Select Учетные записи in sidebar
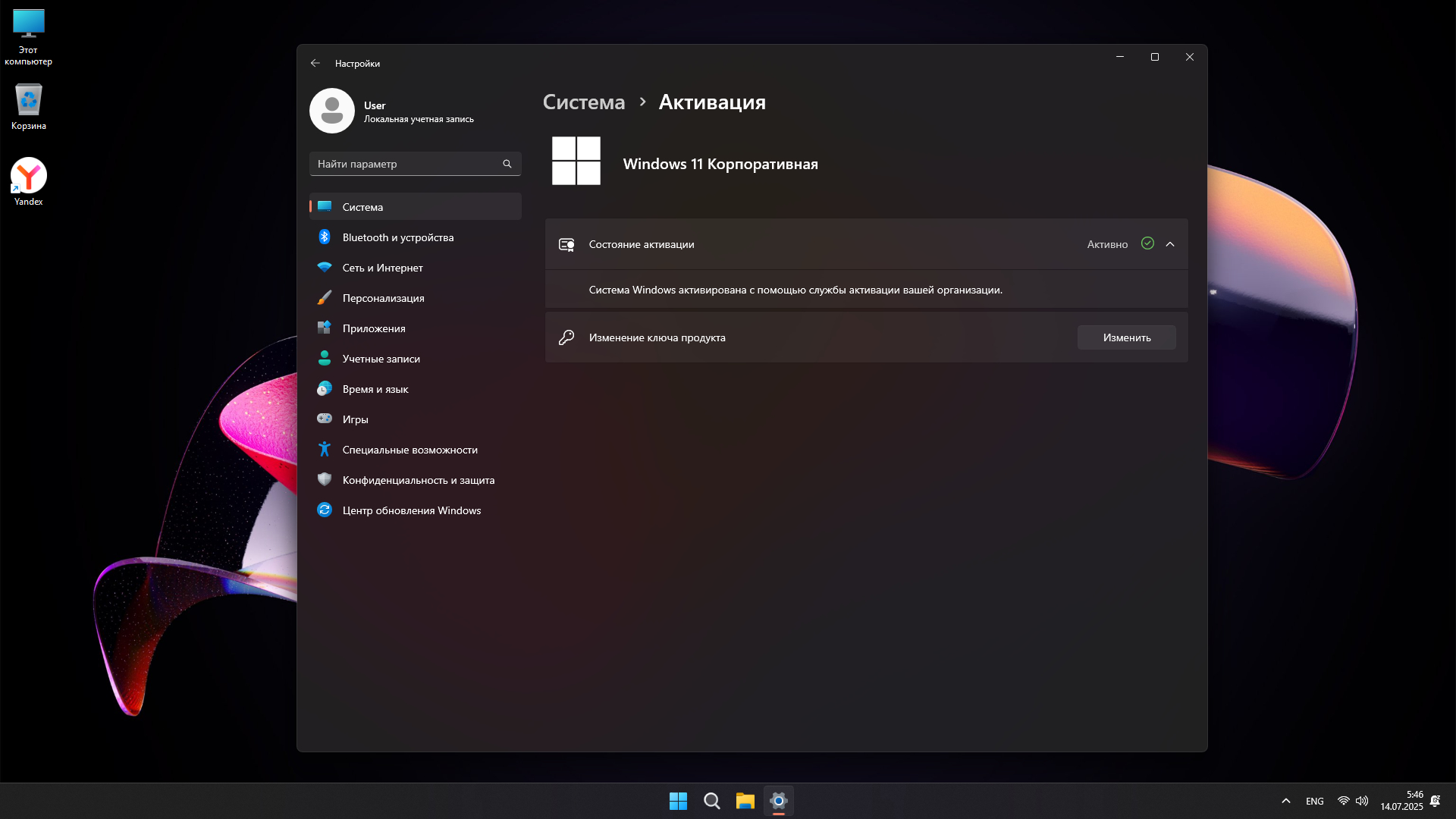The width and height of the screenshot is (1456, 819). [x=381, y=359]
